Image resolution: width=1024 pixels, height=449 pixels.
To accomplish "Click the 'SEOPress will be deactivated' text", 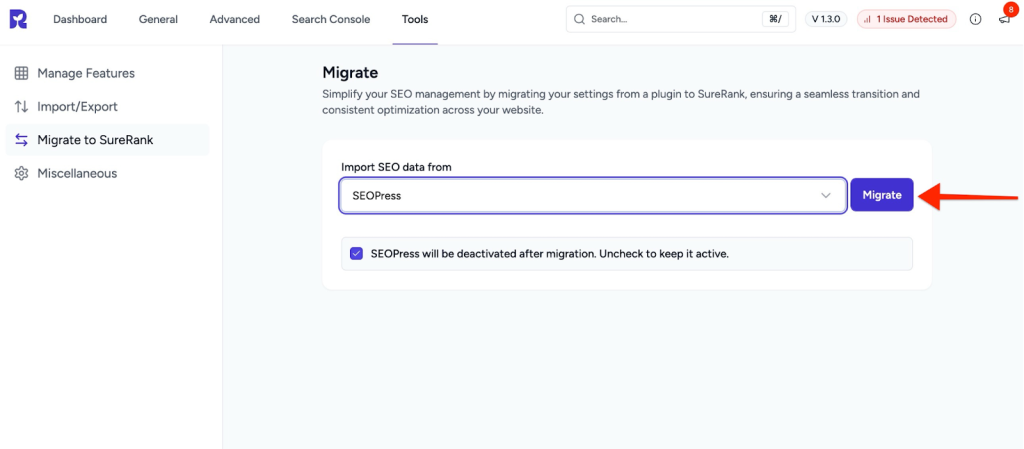I will coord(549,253).
